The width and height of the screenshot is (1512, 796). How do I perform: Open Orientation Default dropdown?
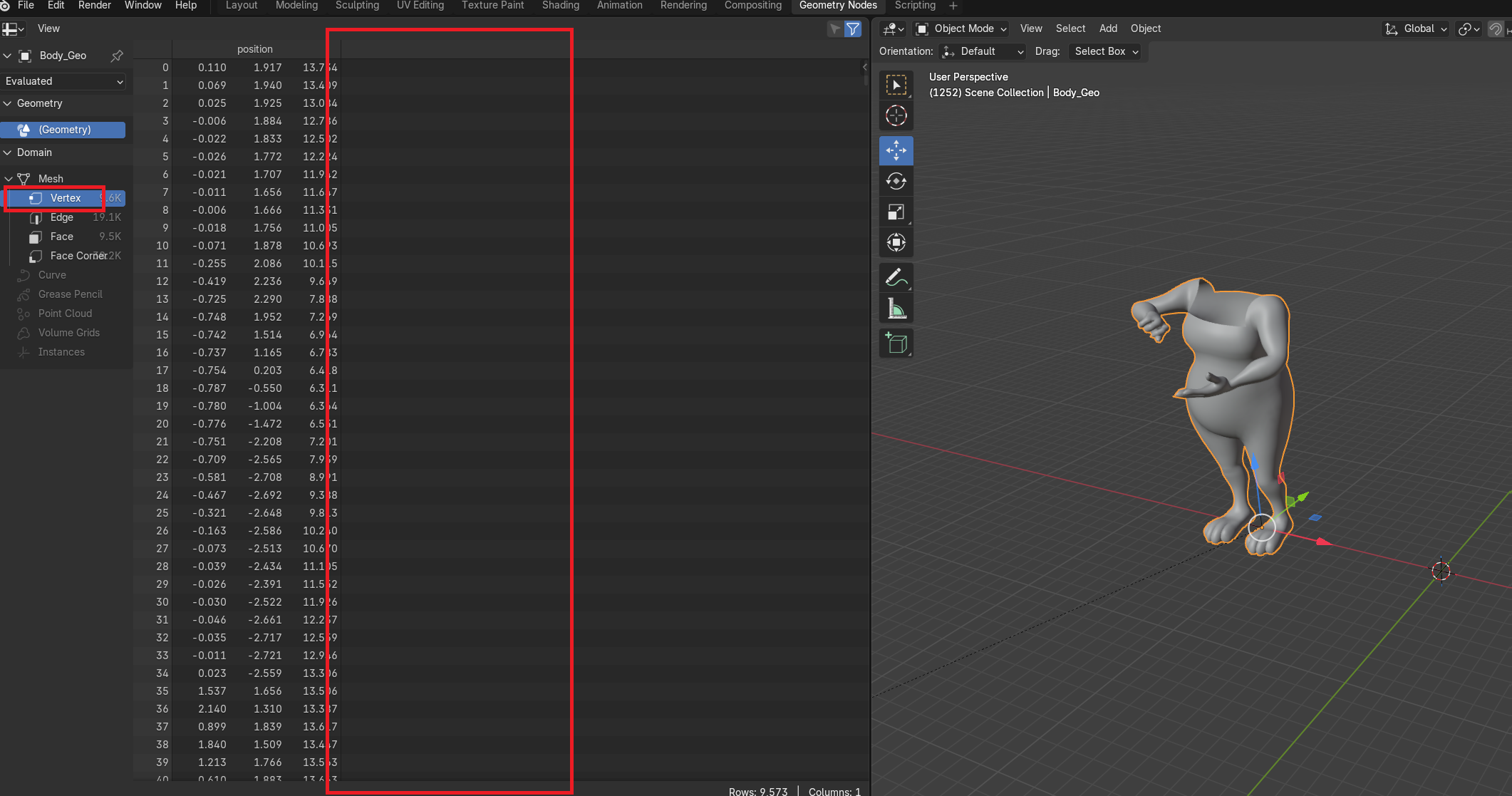[x=983, y=51]
